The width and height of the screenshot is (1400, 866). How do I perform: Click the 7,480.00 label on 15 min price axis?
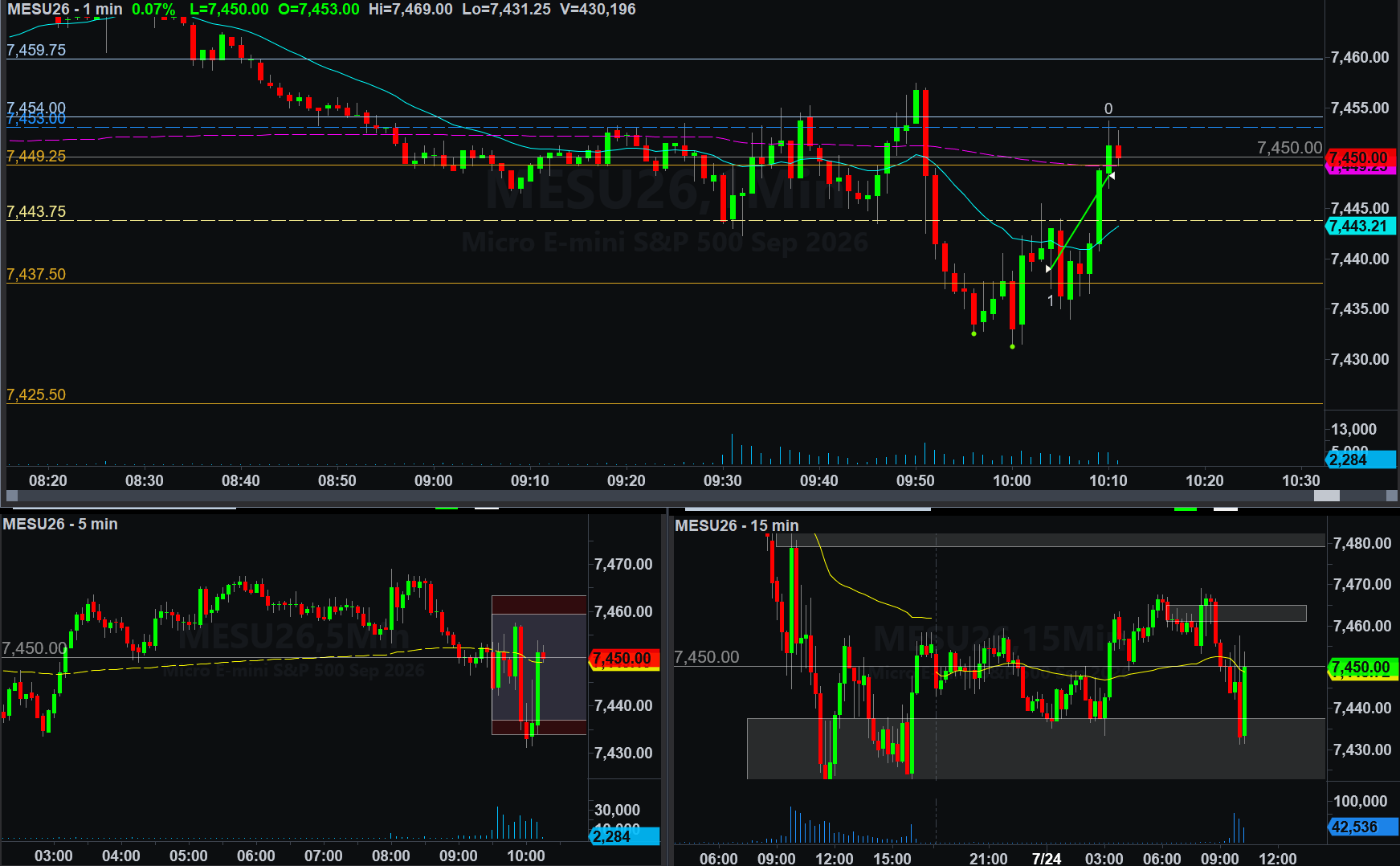1362,543
